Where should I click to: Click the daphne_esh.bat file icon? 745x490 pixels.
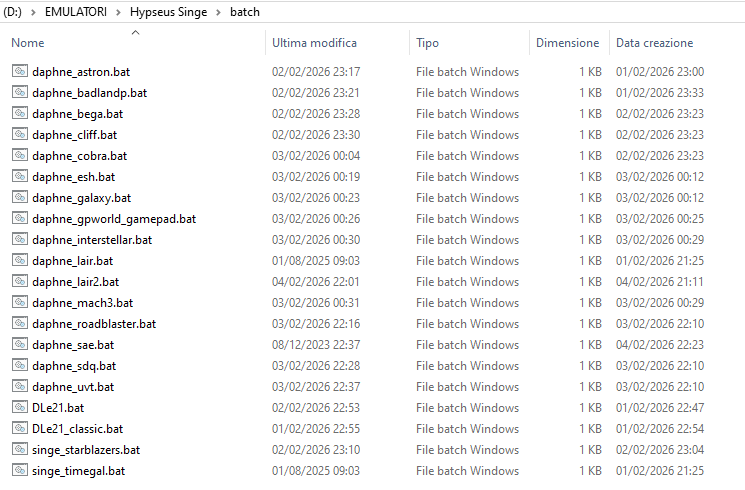coord(20,176)
